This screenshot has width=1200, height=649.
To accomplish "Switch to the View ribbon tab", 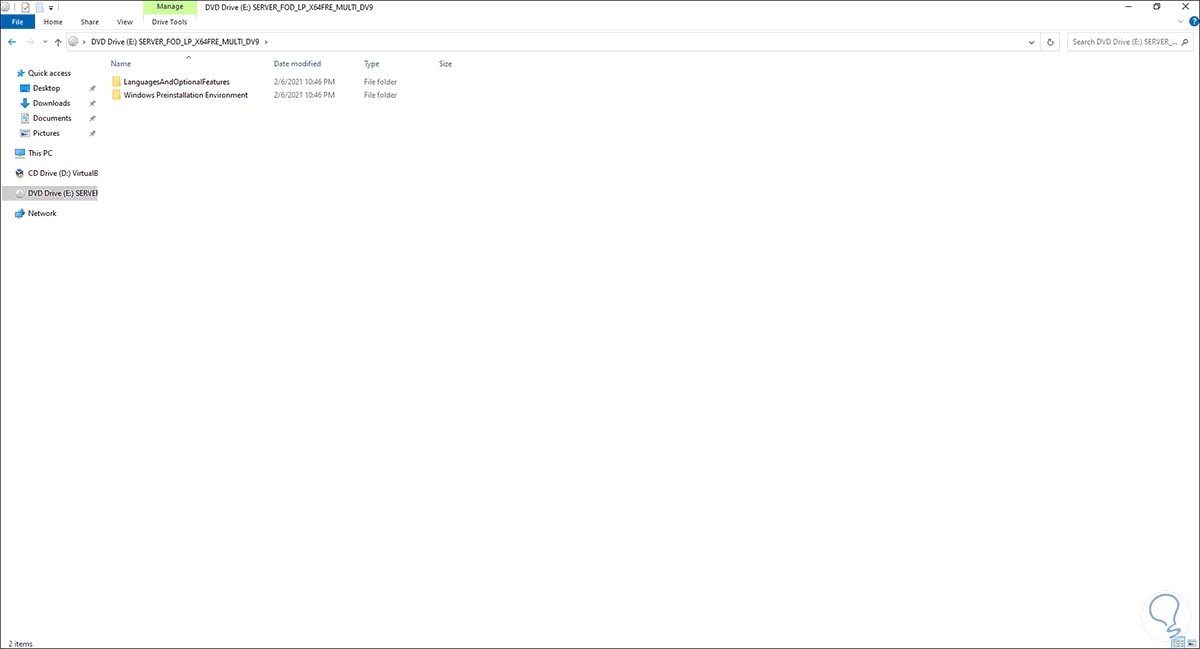I will point(124,21).
